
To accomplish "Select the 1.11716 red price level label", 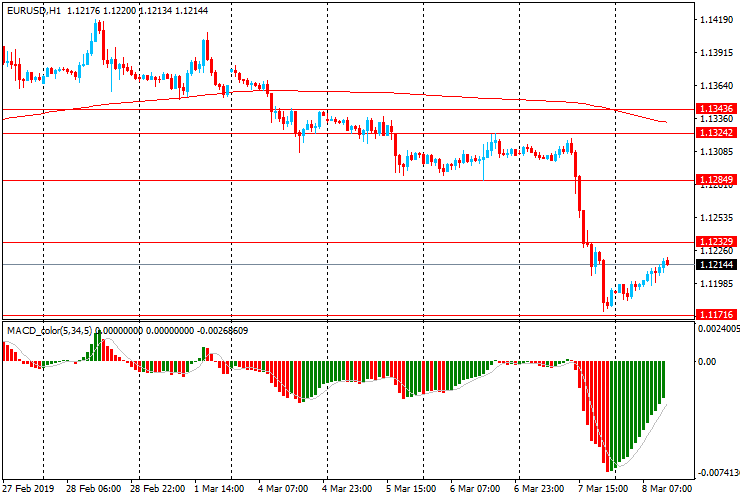I will click(x=716, y=314).
